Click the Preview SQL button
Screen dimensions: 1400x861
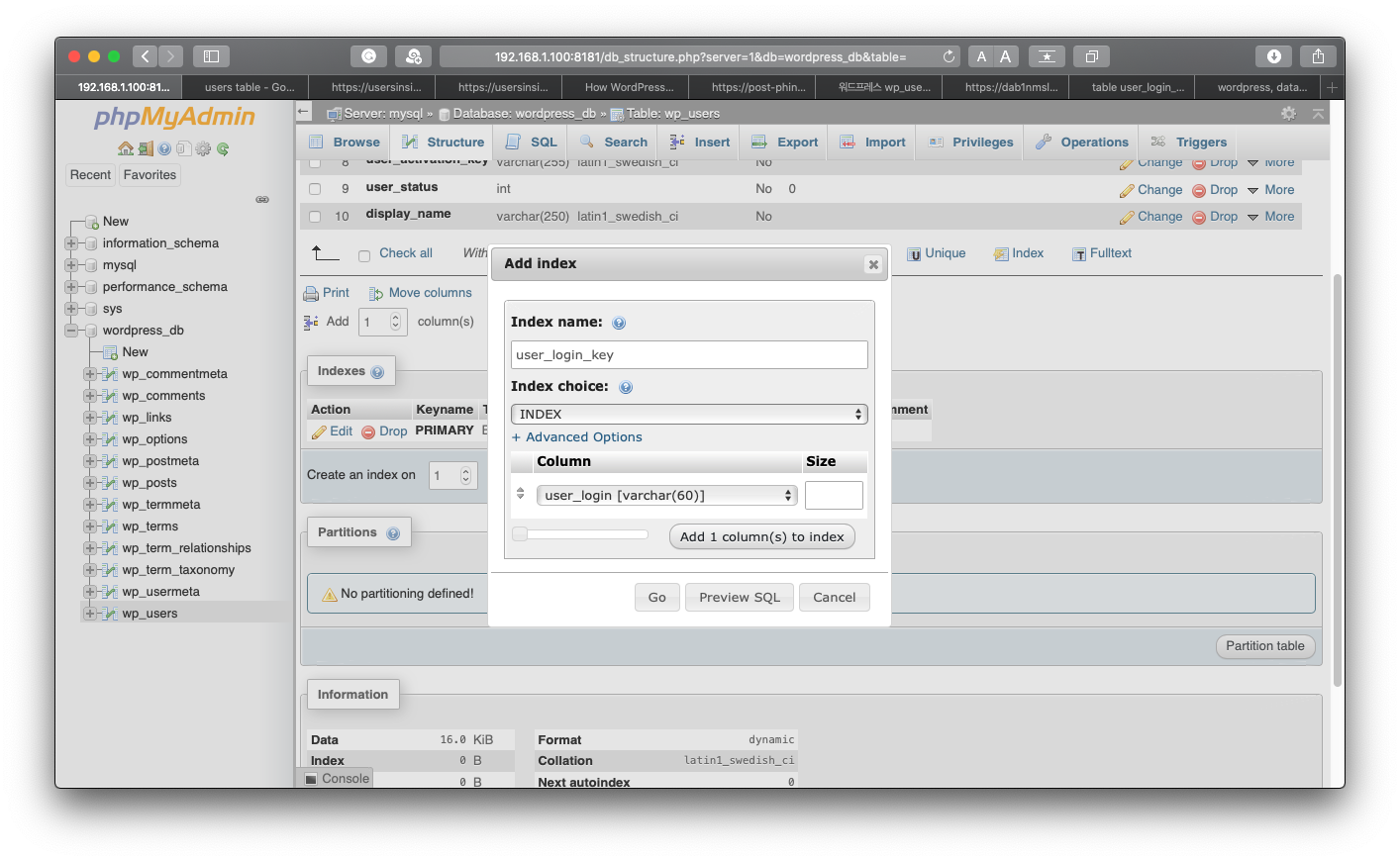tap(740, 598)
